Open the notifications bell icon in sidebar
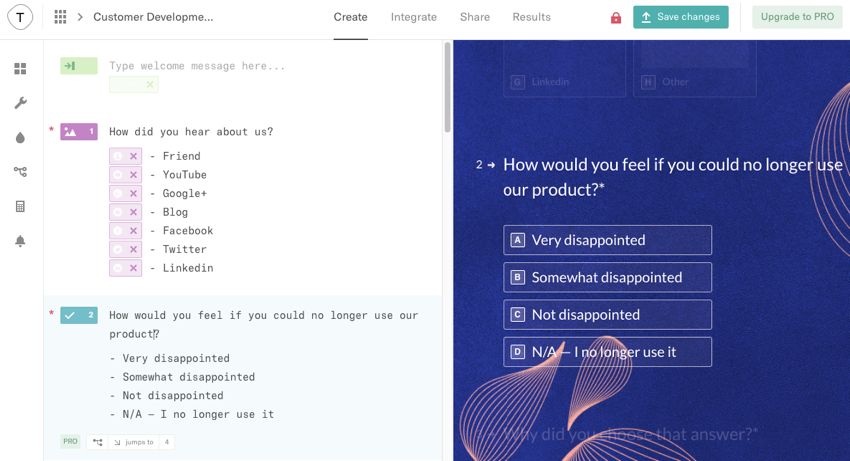 20,241
